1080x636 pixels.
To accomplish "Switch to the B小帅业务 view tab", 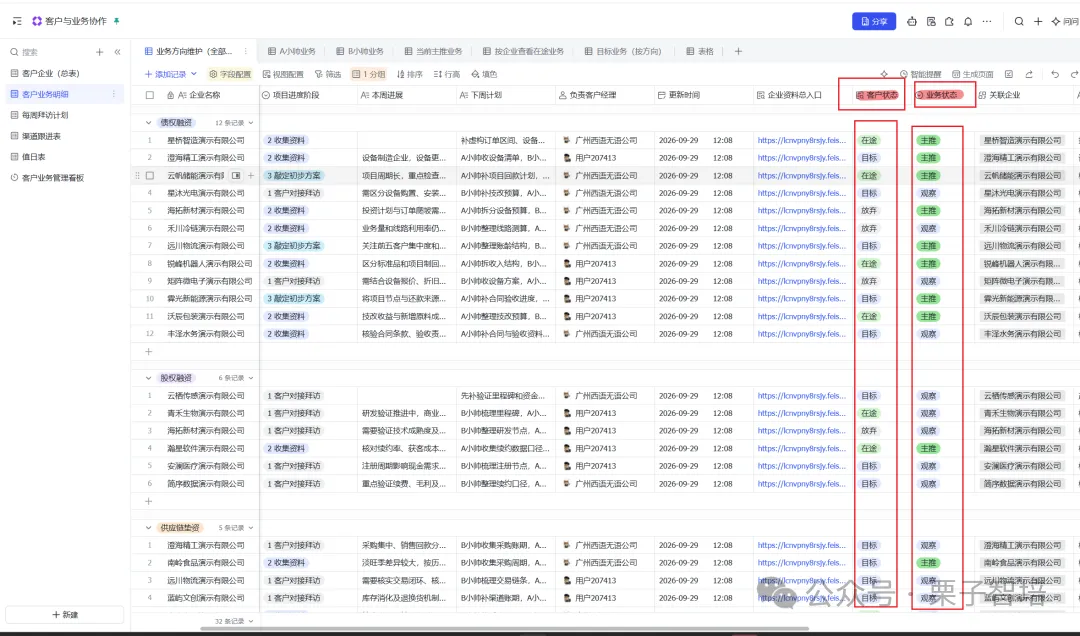I will pos(360,51).
